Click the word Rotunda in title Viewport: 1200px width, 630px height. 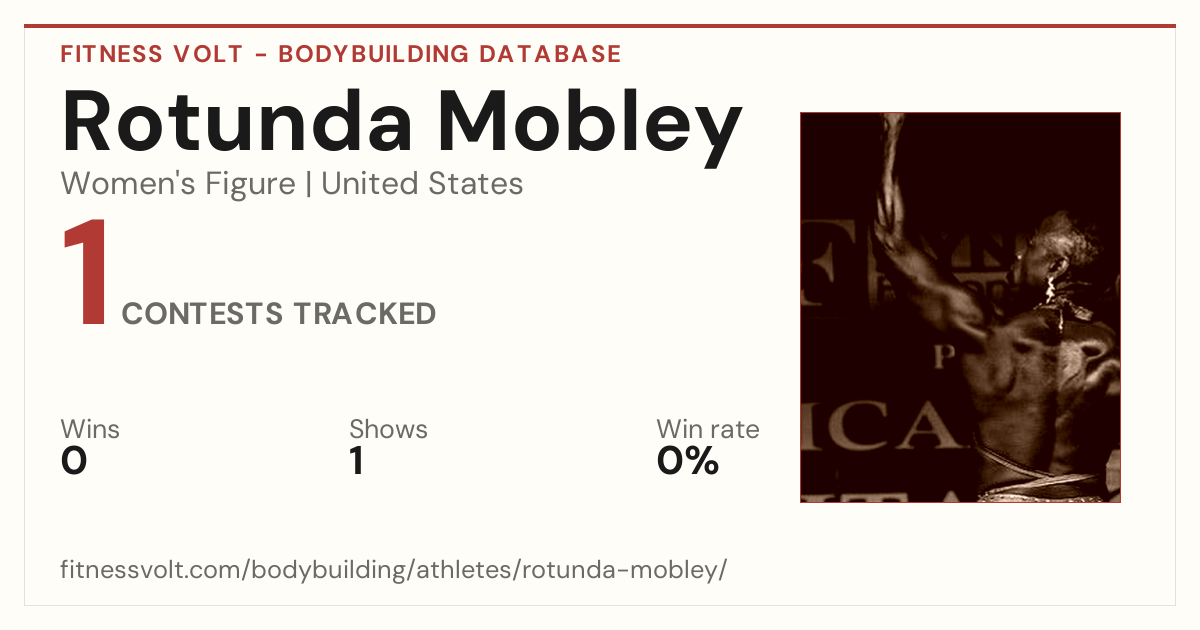click(x=237, y=122)
